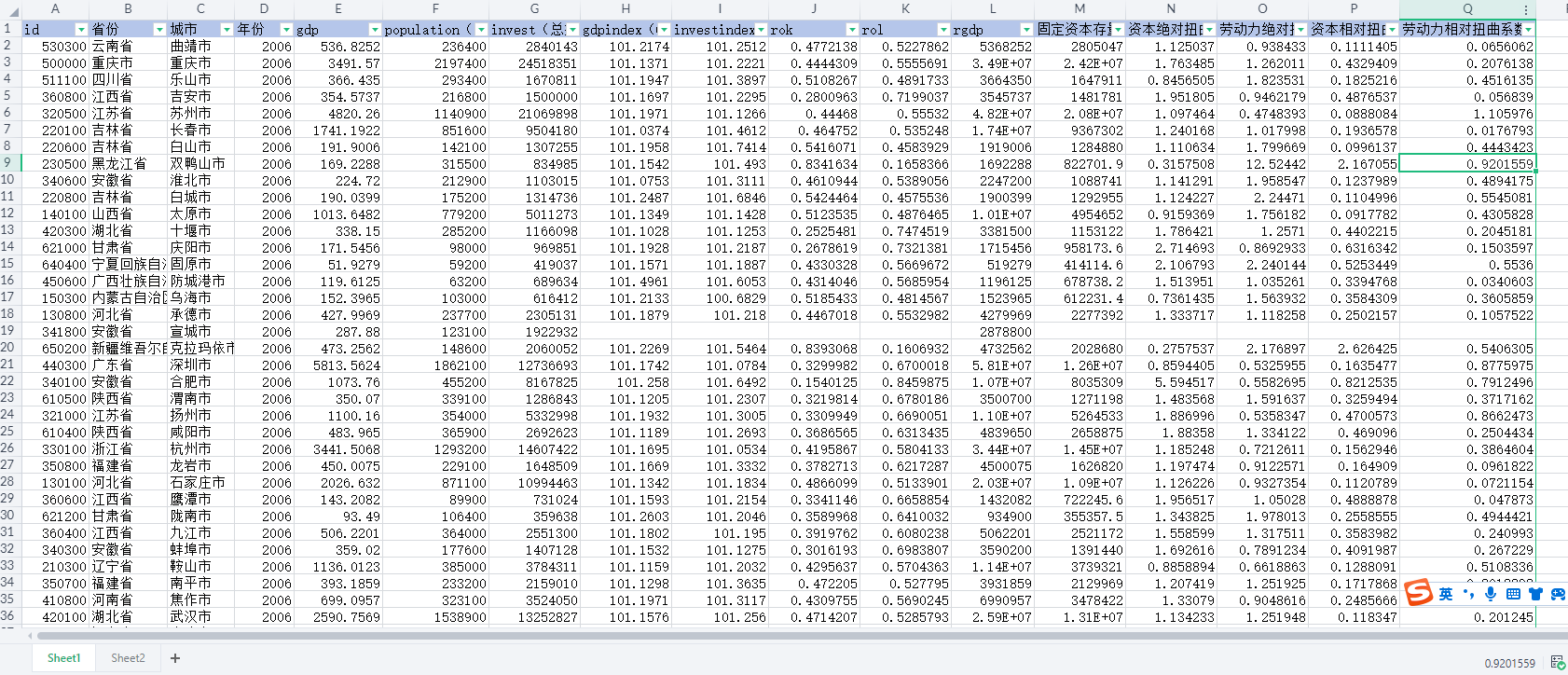Open the filter dropdown for gdpindex
1568x675 pixels.
click(x=664, y=30)
